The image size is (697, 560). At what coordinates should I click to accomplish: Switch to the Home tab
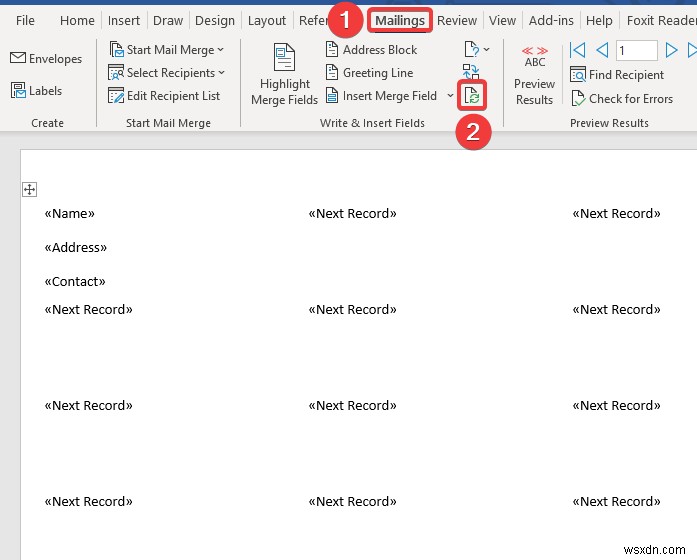(77, 20)
